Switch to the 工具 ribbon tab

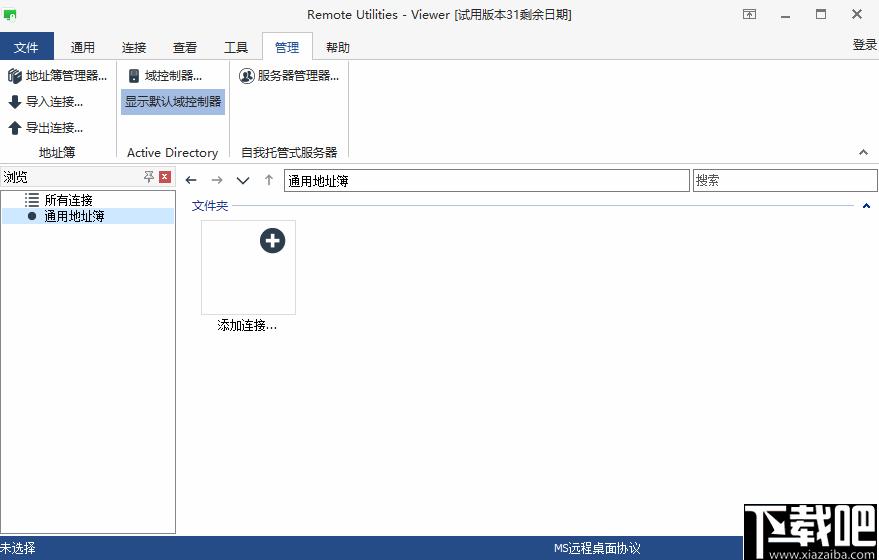[235, 48]
